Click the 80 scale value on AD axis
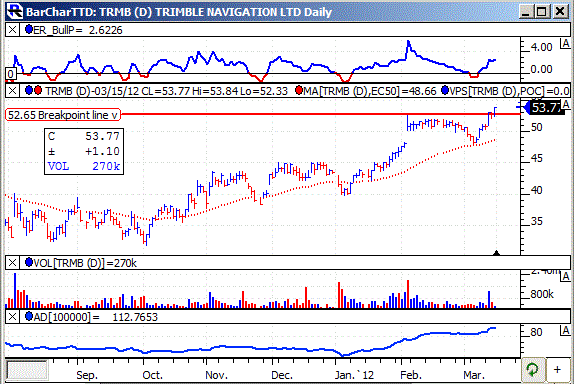574x384 pixels. click(536, 332)
